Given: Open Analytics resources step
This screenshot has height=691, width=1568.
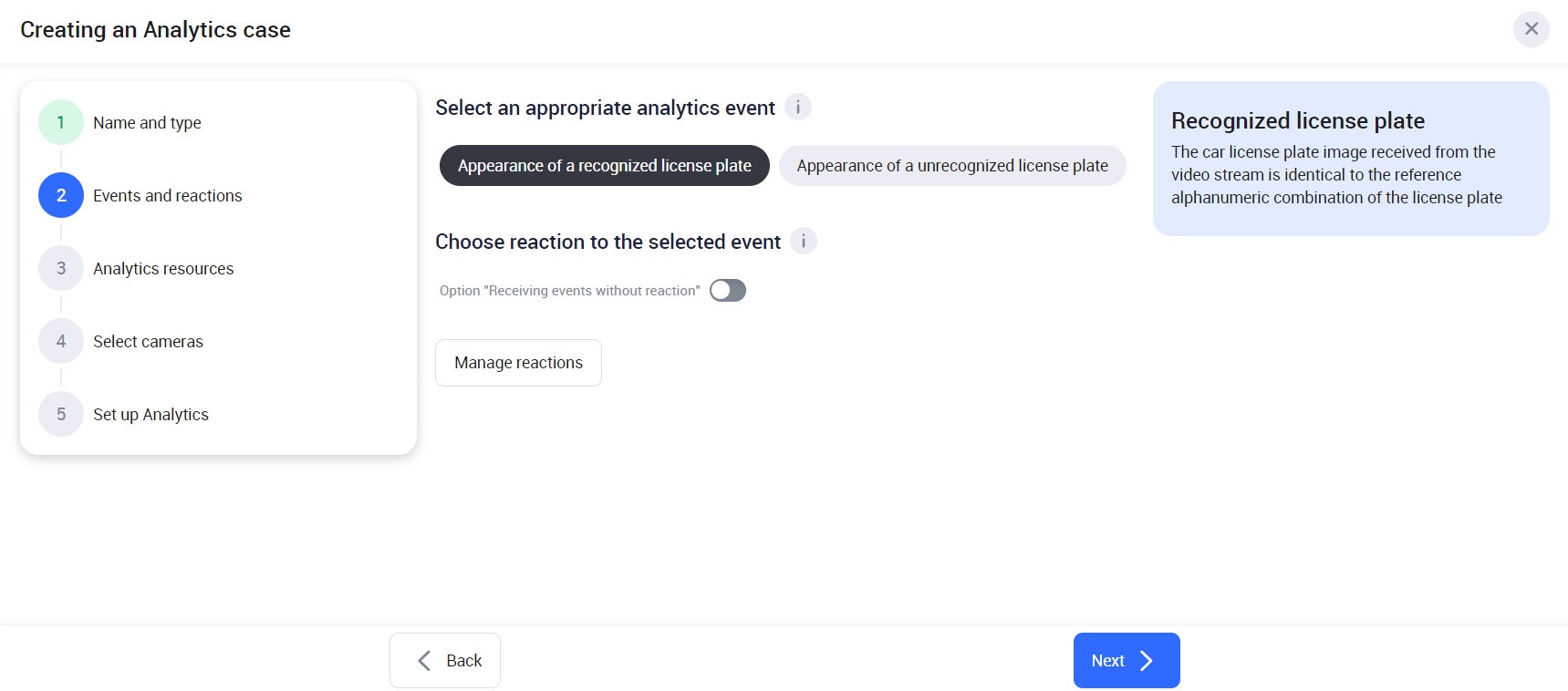Looking at the screenshot, I should coord(163,269).
